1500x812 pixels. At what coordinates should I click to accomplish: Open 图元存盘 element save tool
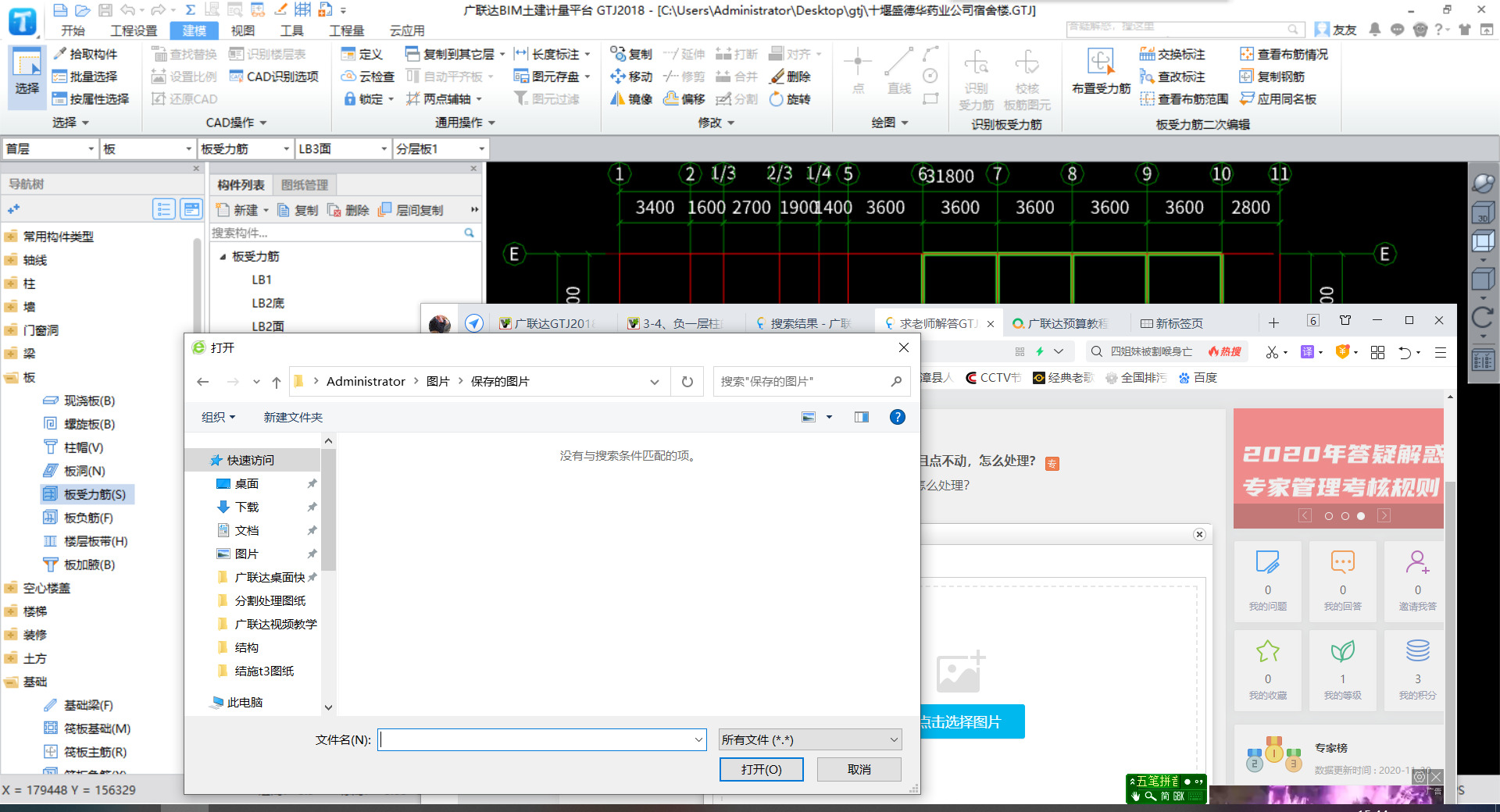point(552,77)
